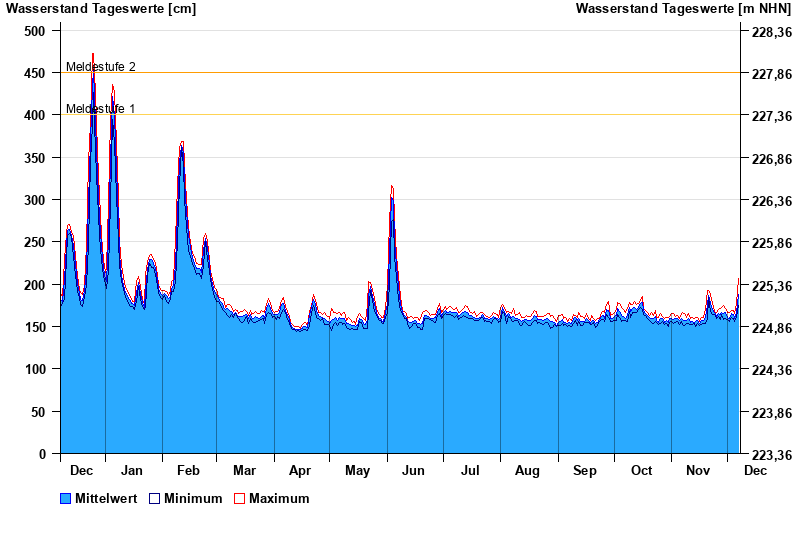The width and height of the screenshot is (800, 550).
Task: Click the right title Wasserstand Tageswerte [m NHN]
Action: click(x=685, y=9)
